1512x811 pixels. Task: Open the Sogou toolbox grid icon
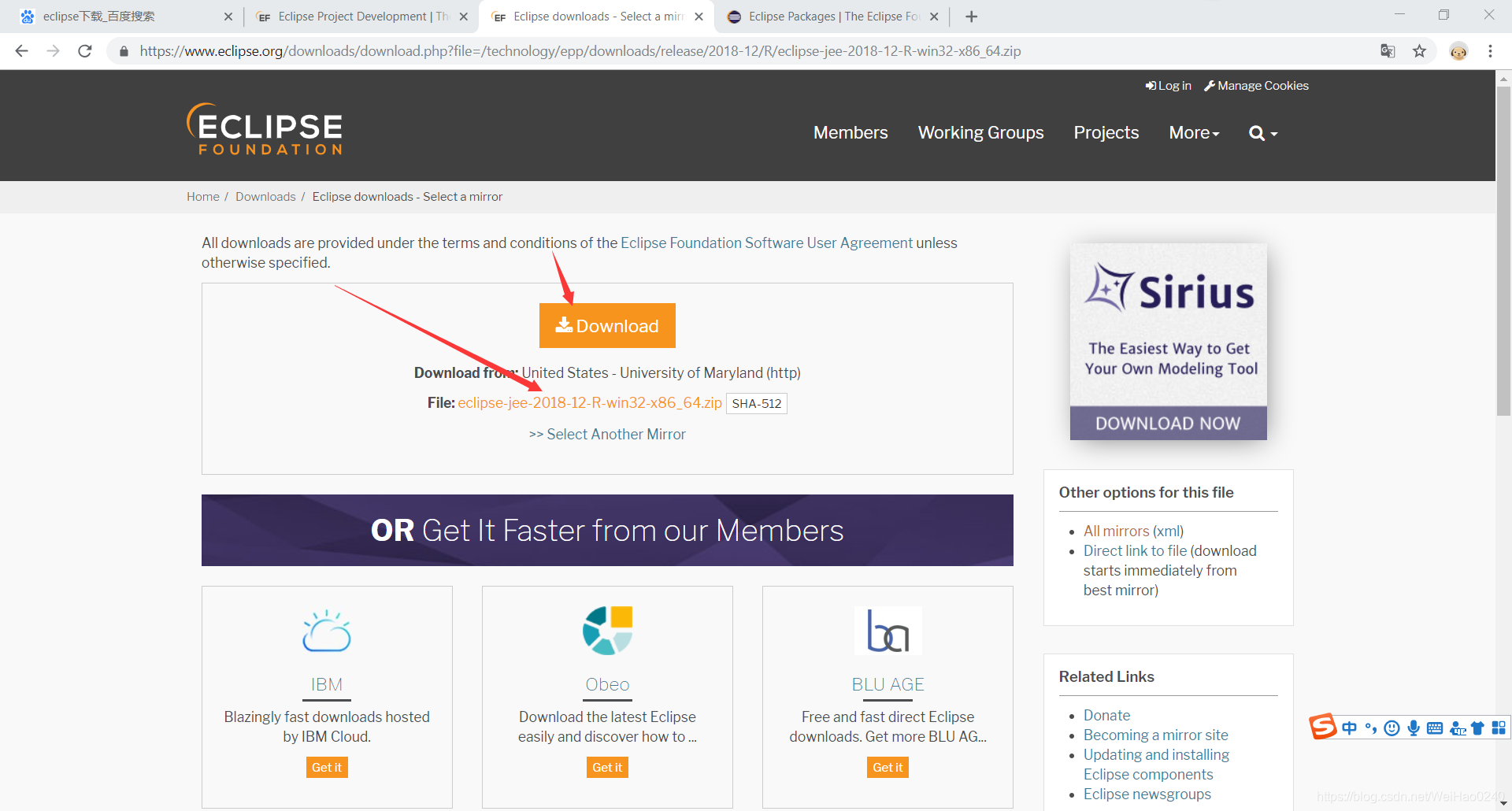[1499, 728]
